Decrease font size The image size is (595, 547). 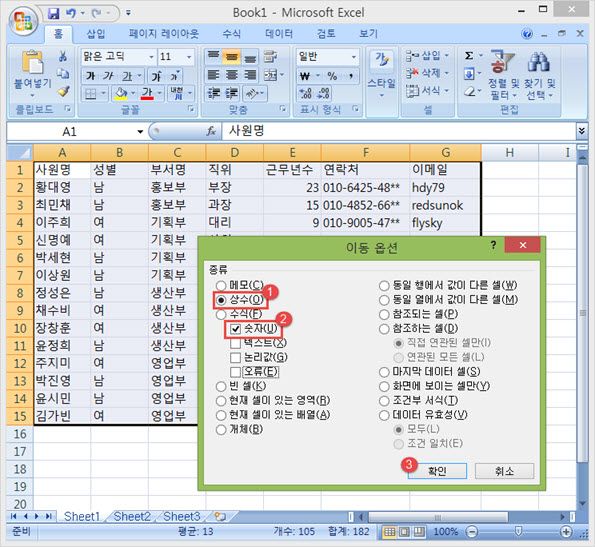pos(174,76)
